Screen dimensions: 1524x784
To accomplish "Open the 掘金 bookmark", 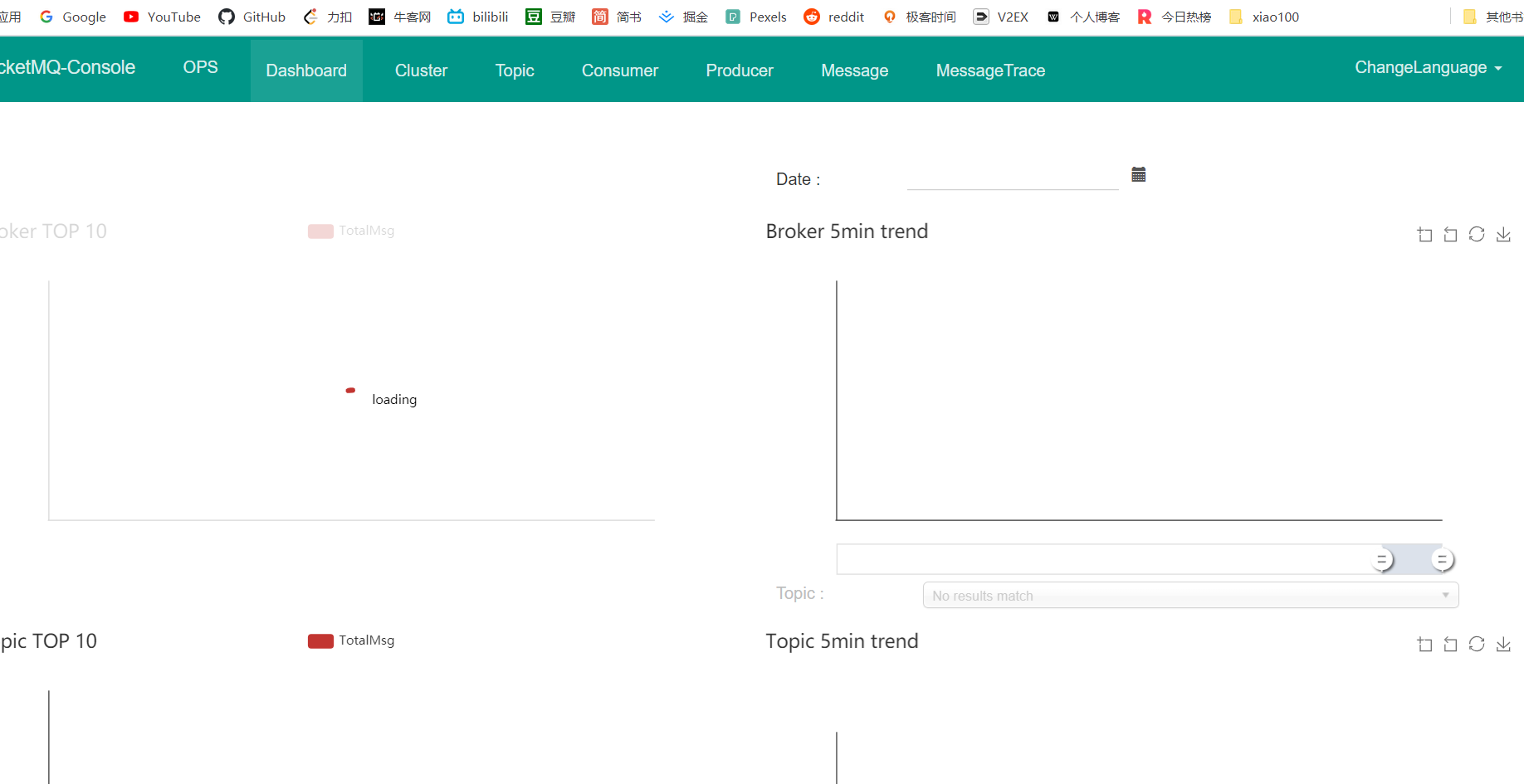I will (683, 17).
